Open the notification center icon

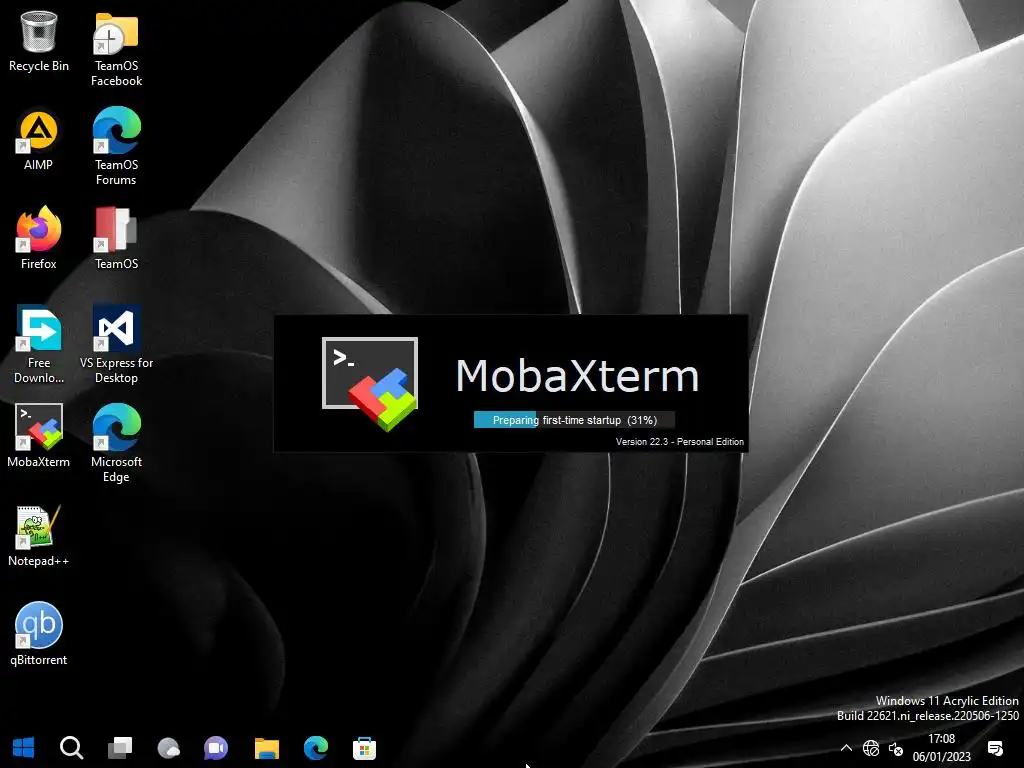pyautogui.click(x=995, y=748)
